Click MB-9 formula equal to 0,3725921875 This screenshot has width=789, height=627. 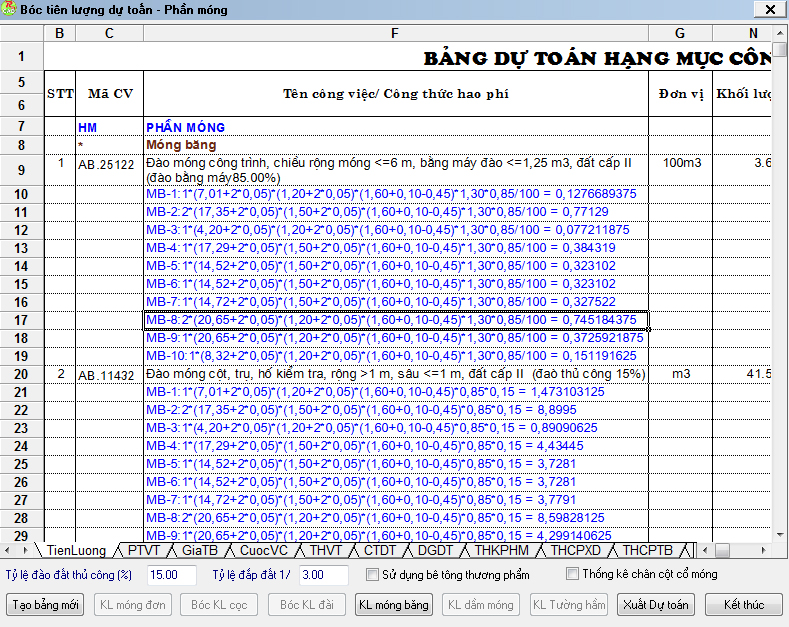pyautogui.click(x=394, y=338)
